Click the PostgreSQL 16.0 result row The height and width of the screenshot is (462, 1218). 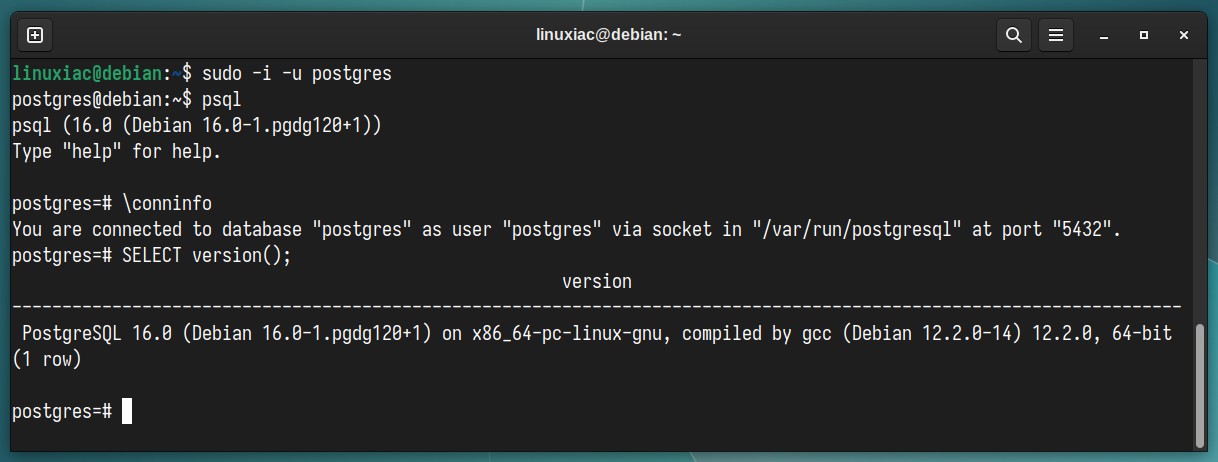[597, 333]
